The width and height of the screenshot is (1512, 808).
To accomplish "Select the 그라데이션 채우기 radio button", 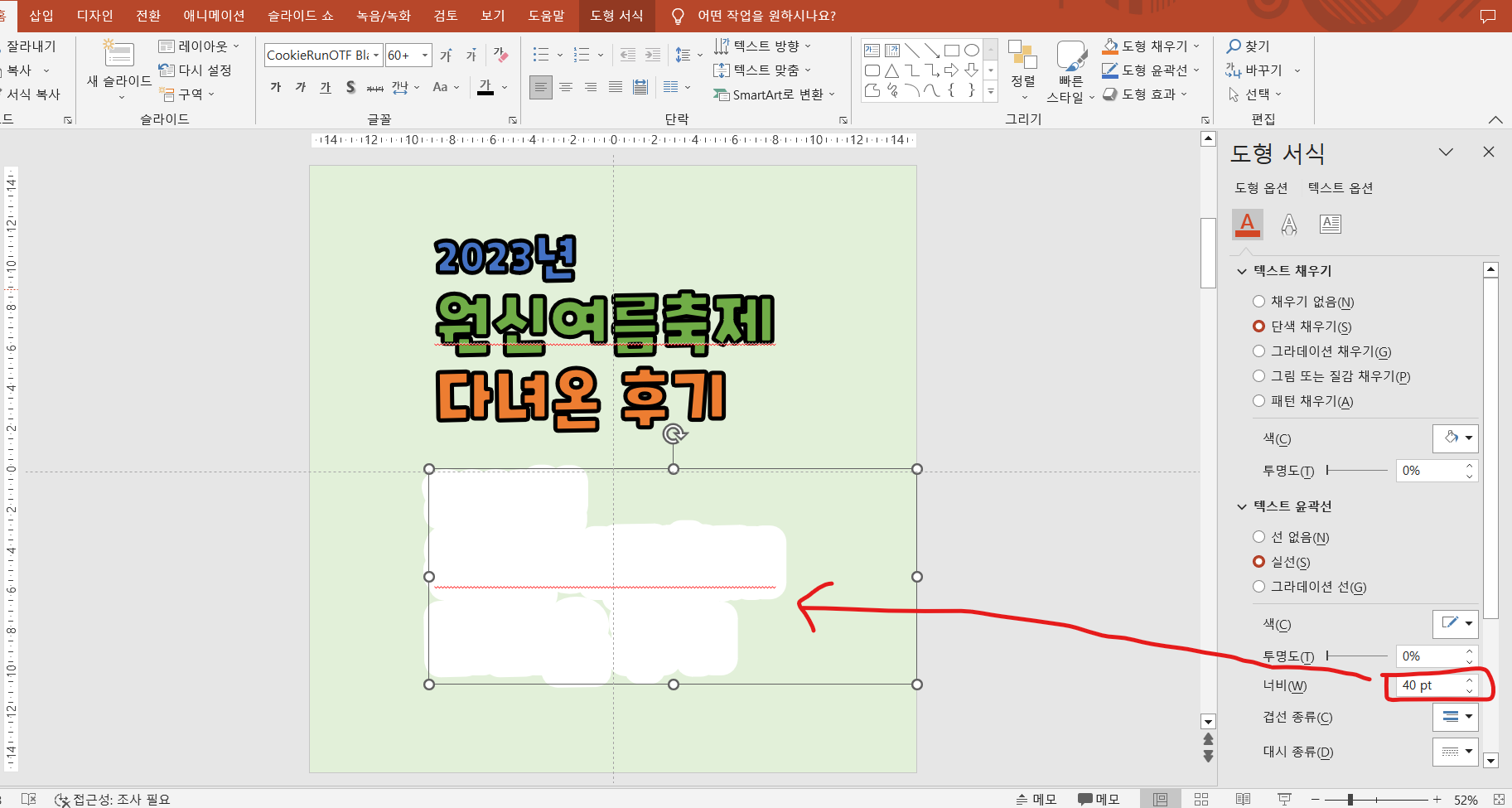I will pos(1258,351).
